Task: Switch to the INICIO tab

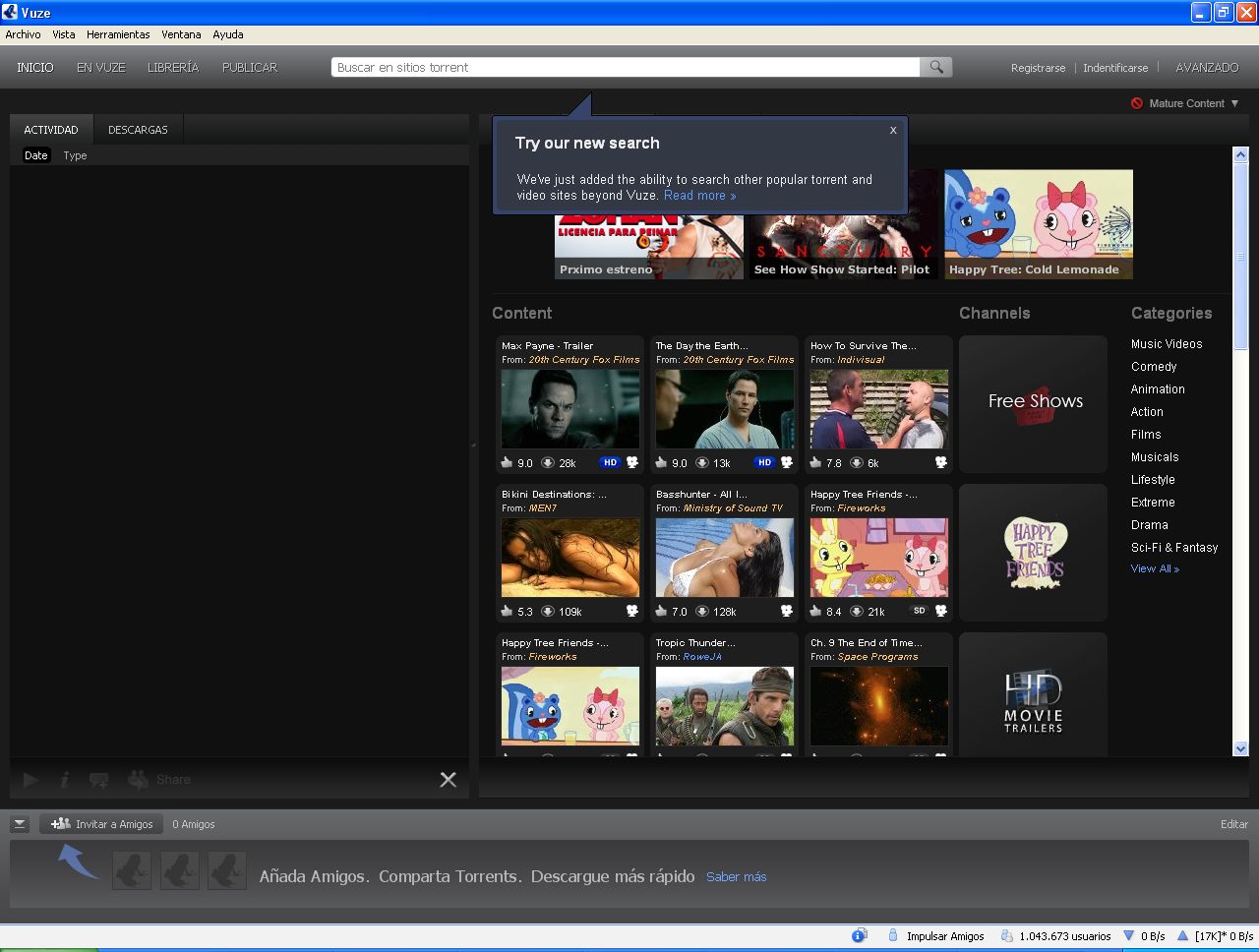Action: (35, 68)
